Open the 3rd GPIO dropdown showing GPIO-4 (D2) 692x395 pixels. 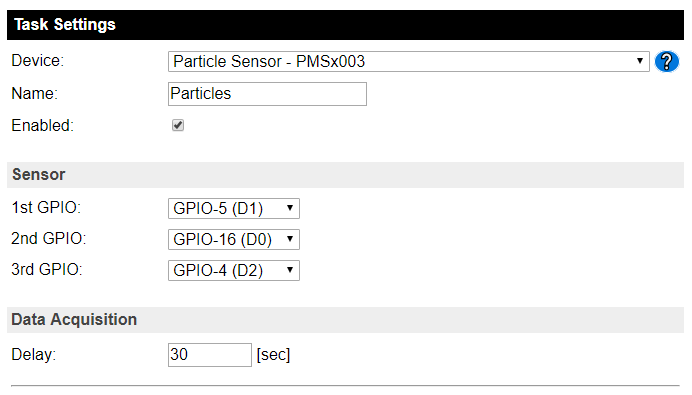point(233,270)
